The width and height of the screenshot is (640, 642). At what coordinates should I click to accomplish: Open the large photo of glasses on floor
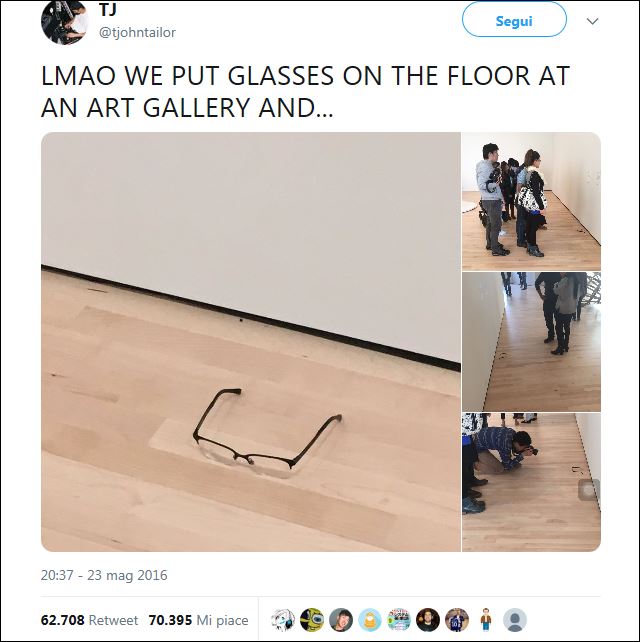click(x=251, y=342)
